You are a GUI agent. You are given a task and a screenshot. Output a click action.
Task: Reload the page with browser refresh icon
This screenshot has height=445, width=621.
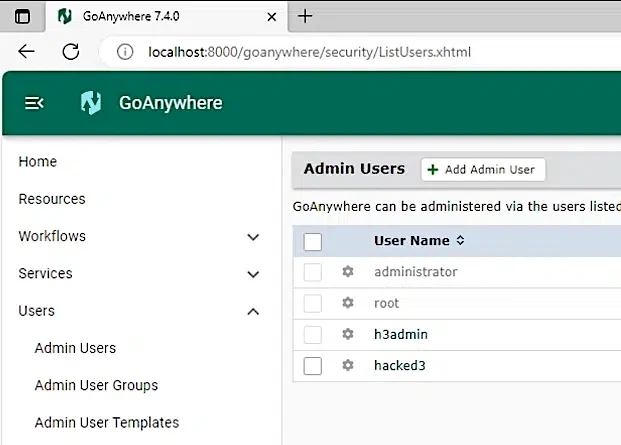pyautogui.click(x=70, y=52)
